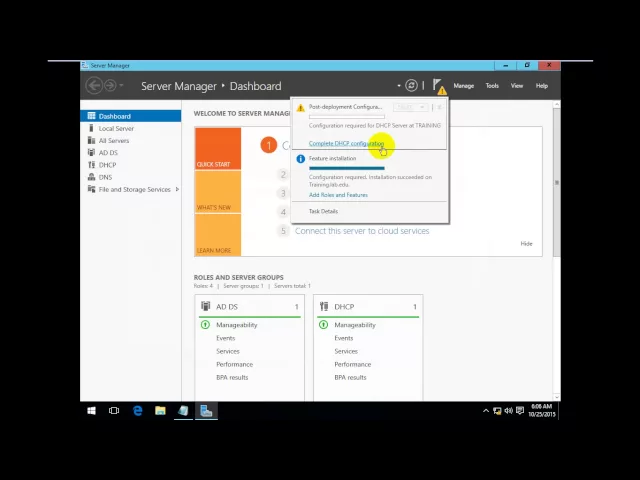Open Task View on the taskbar
The height and width of the screenshot is (480, 640).
(114, 411)
